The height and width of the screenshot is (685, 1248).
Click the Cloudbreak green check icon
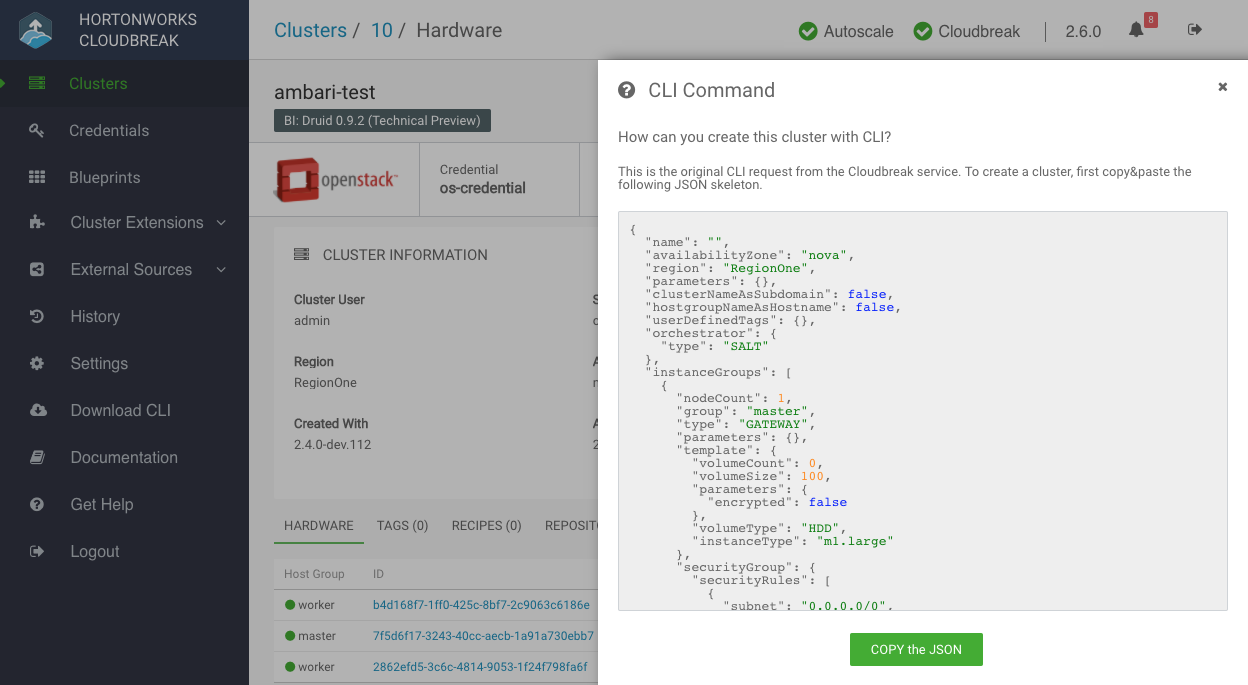click(923, 31)
